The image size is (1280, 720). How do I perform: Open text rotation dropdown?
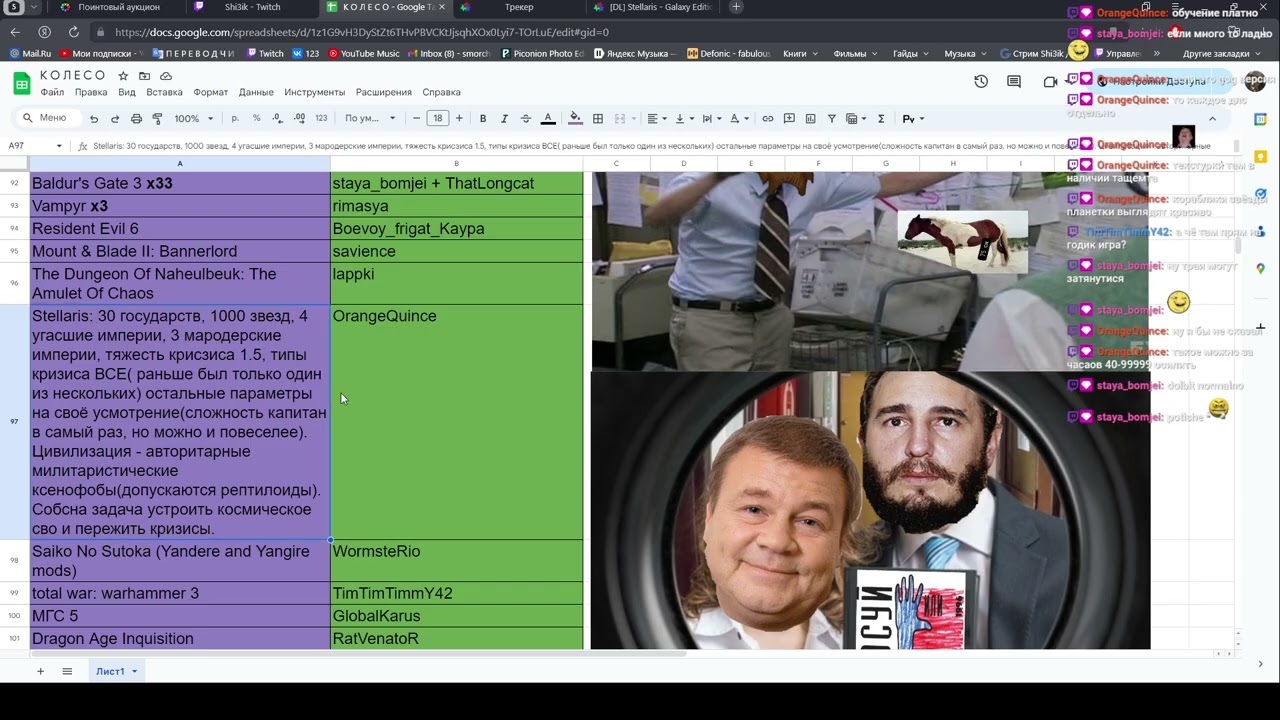(739, 118)
